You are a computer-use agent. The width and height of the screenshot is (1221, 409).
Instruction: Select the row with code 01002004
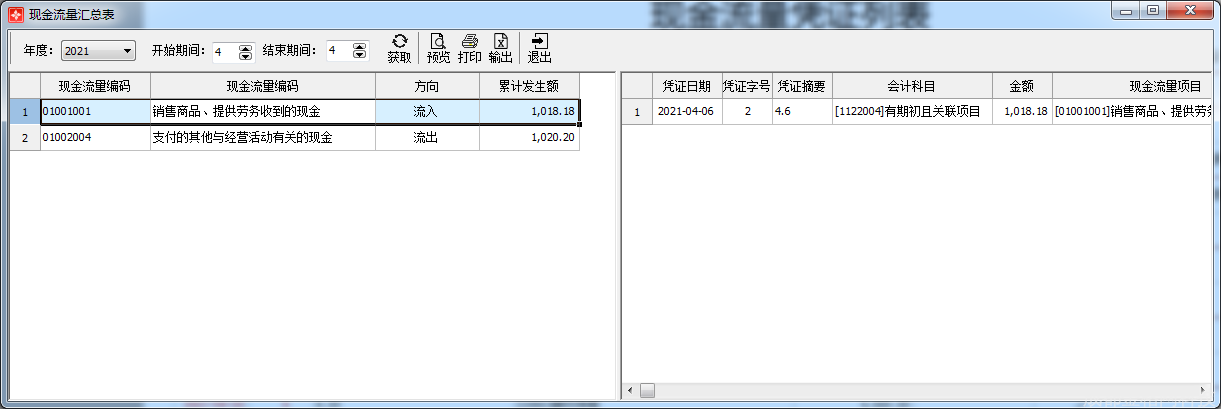(95, 138)
